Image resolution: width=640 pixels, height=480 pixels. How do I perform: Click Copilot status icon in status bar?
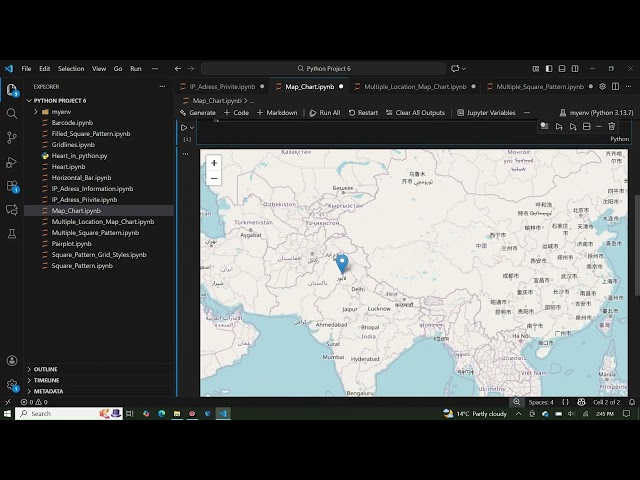pyautogui.click(x=582, y=402)
